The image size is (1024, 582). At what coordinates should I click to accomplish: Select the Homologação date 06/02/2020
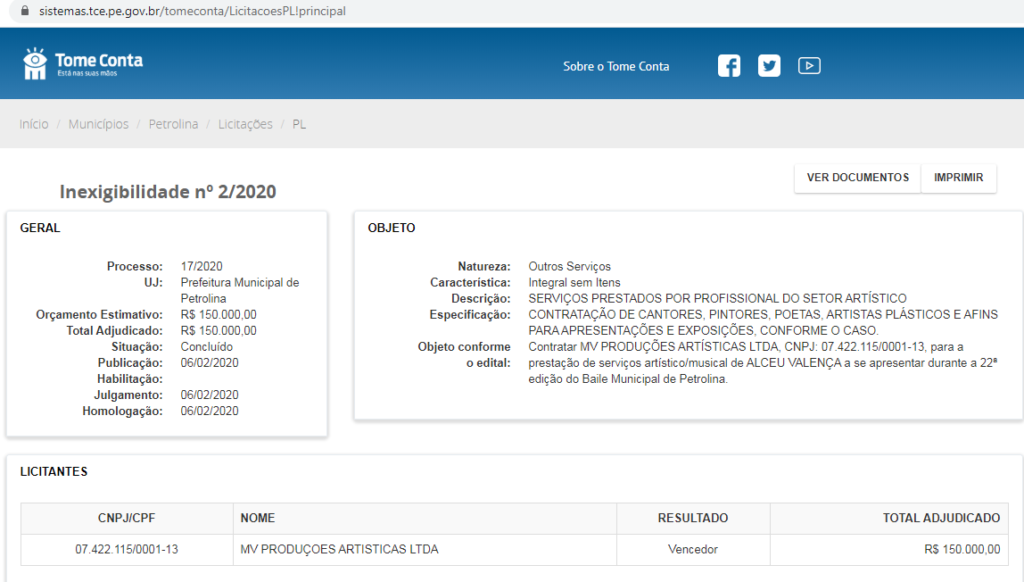[210, 411]
